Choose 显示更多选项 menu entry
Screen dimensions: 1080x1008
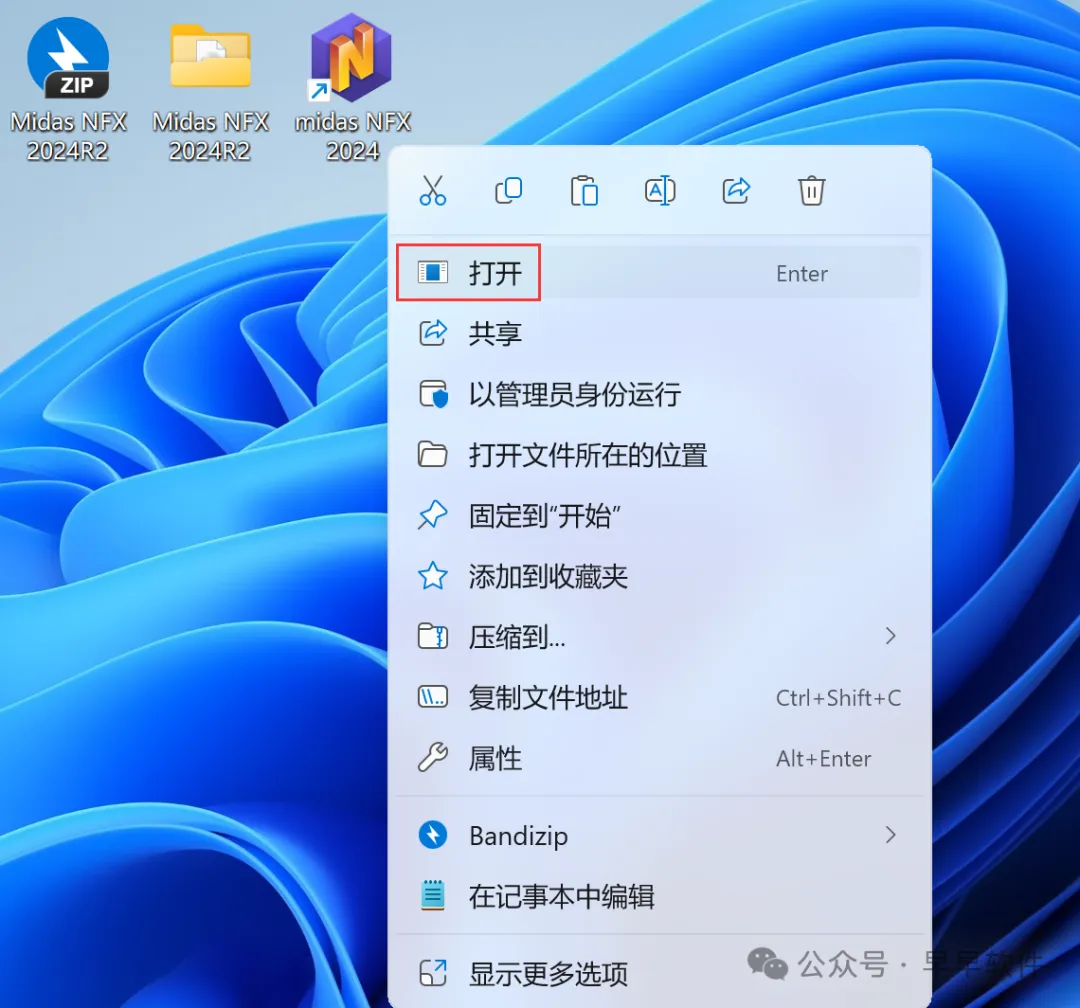point(658,973)
